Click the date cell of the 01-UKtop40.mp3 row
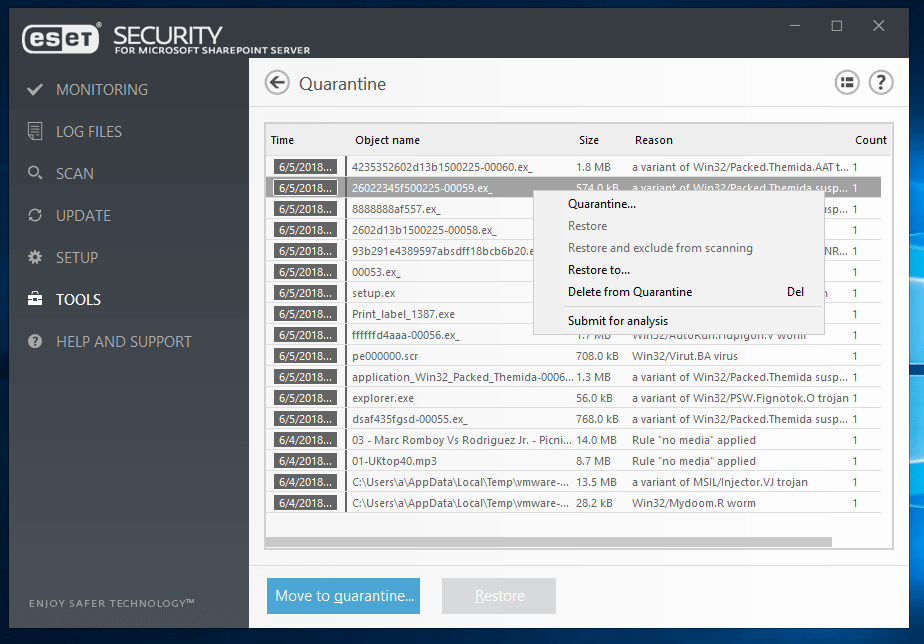 (x=305, y=461)
